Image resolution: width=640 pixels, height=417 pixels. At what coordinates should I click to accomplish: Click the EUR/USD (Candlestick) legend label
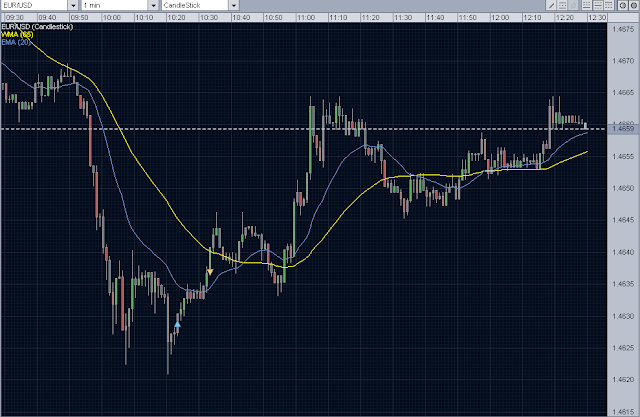(37, 27)
